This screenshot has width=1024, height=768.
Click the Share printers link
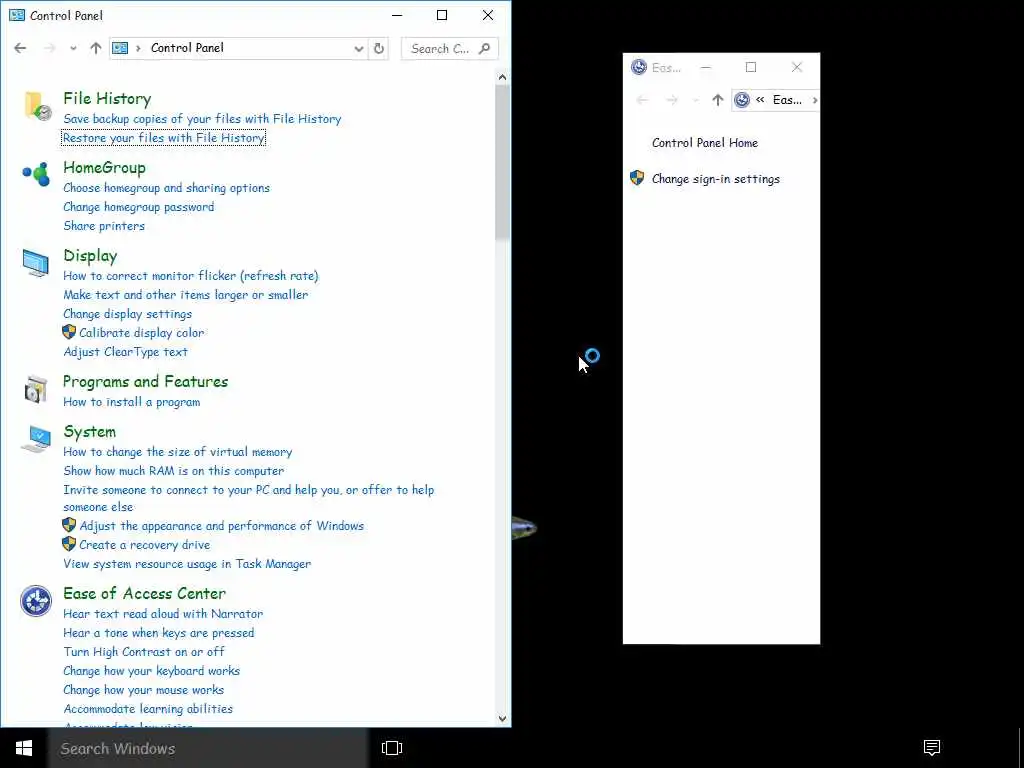[104, 226]
